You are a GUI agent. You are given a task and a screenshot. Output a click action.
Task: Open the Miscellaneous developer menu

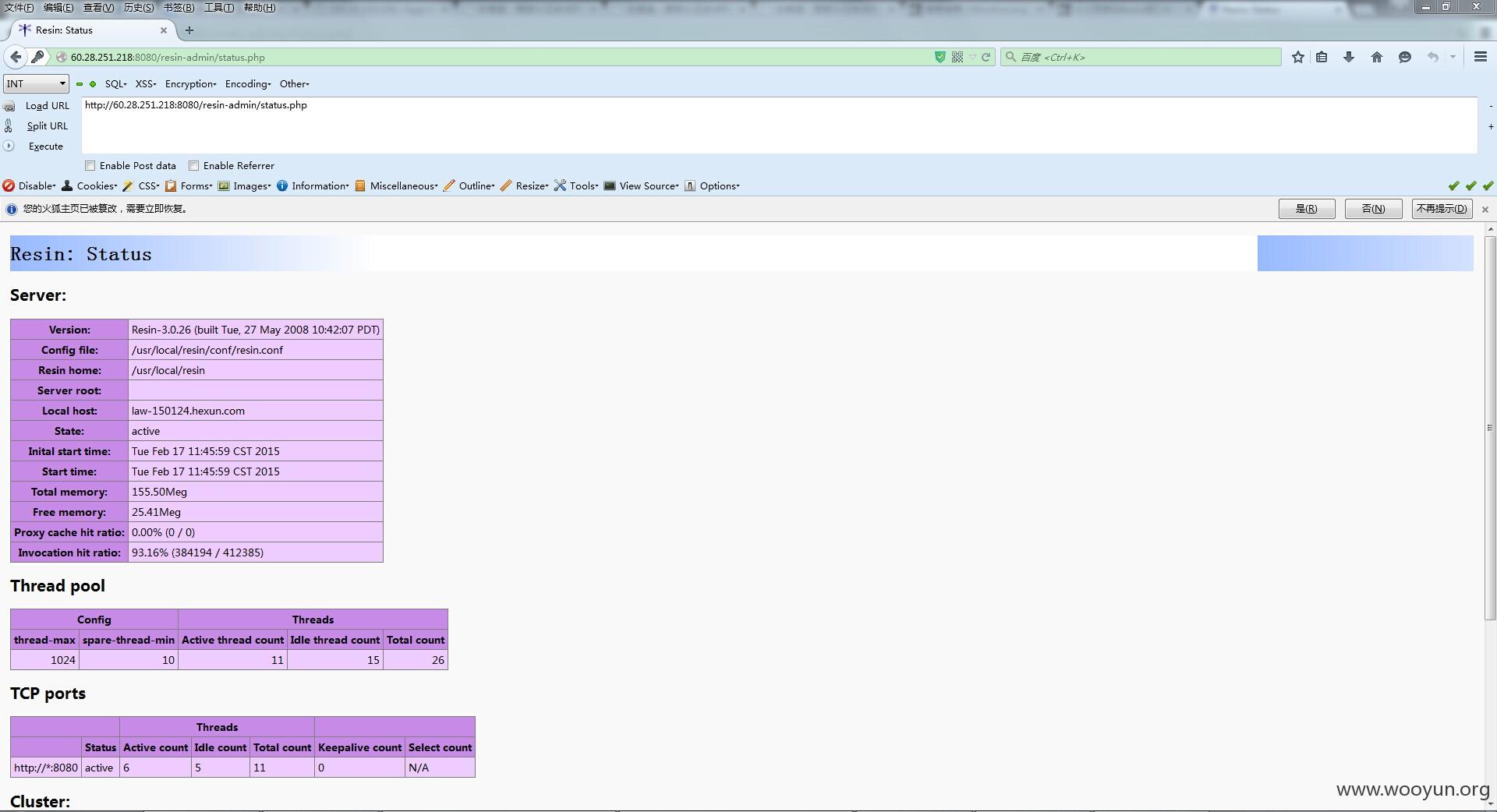396,185
